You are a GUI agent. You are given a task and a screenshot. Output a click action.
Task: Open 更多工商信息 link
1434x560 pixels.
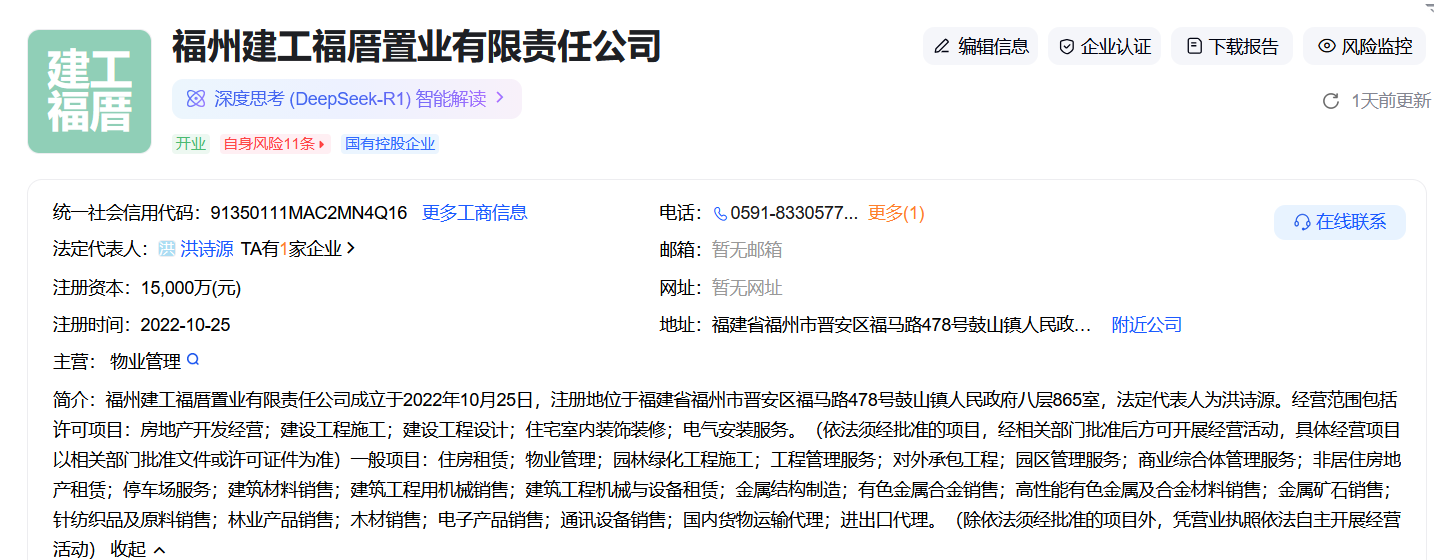pyautogui.click(x=474, y=213)
